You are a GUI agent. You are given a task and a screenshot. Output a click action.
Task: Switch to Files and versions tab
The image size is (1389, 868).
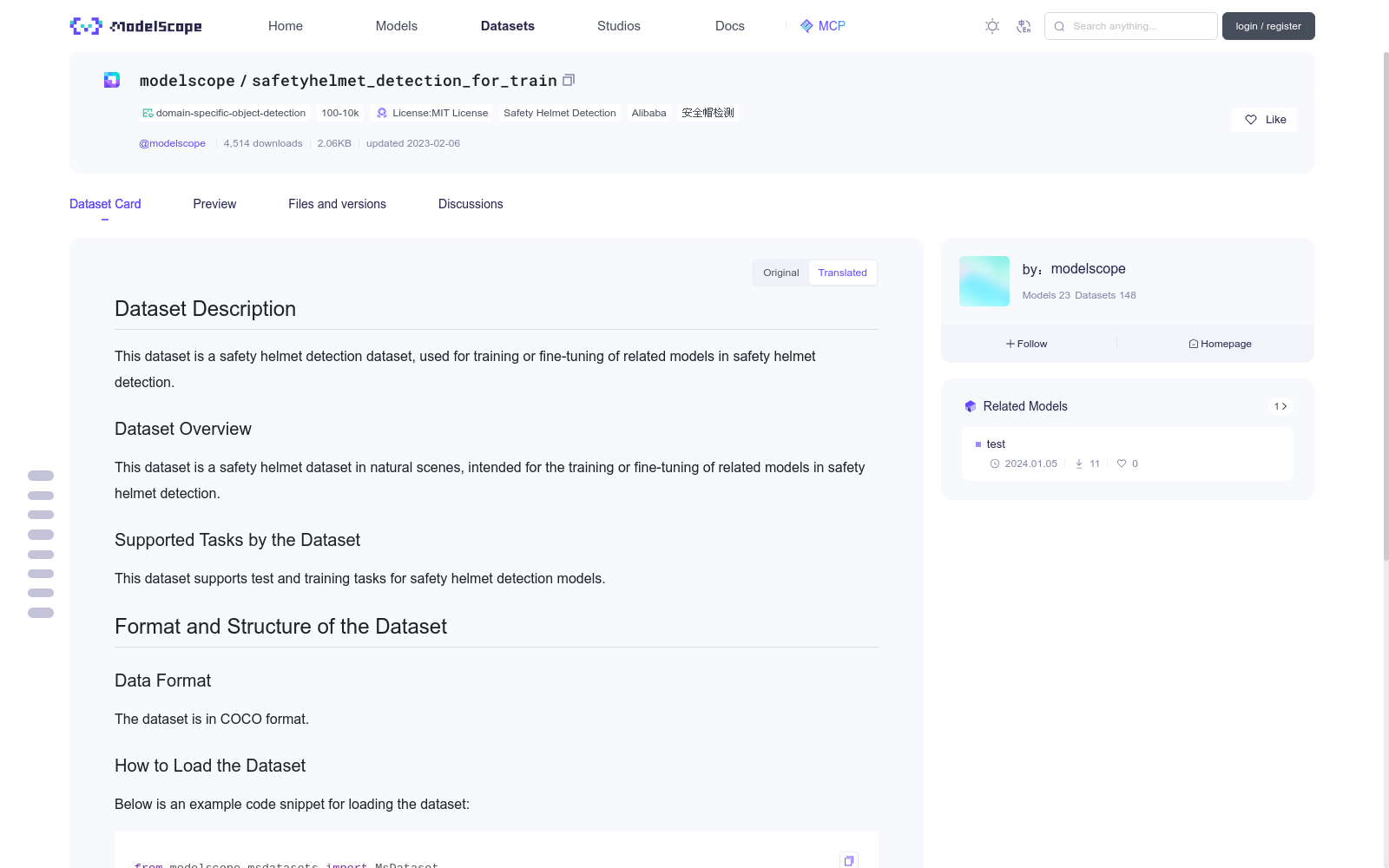coord(337,204)
